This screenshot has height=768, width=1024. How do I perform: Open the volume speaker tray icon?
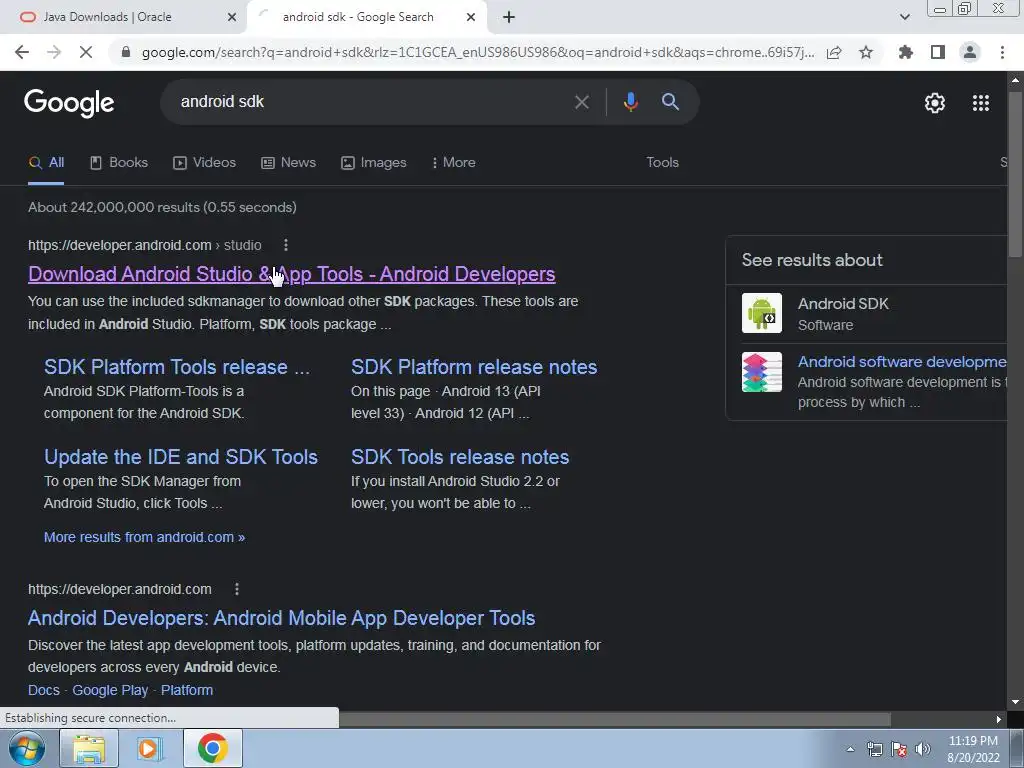(x=923, y=749)
